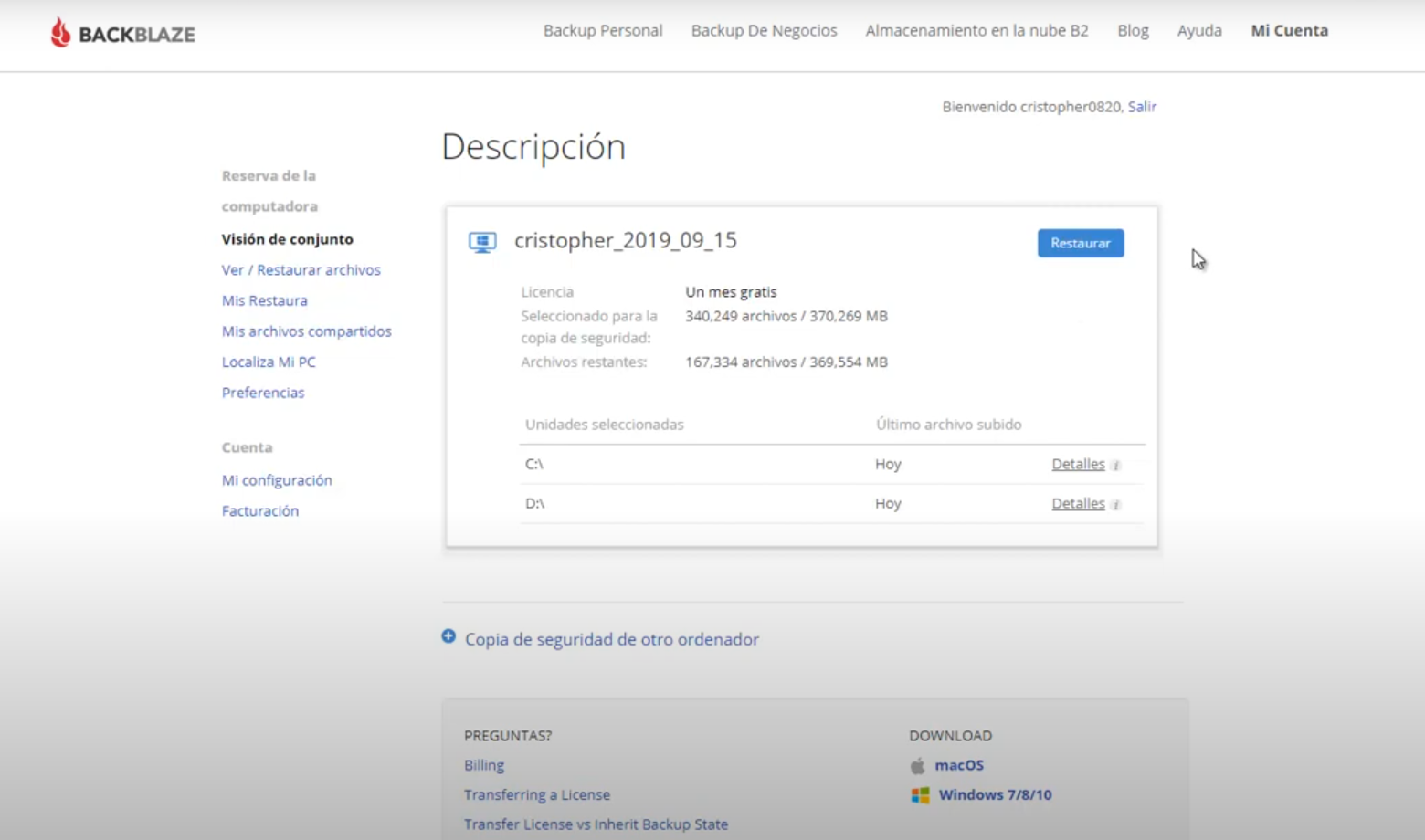Viewport: 1425px width, 840px height.
Task: Go to Facturación under Cuenta
Action: 260,511
